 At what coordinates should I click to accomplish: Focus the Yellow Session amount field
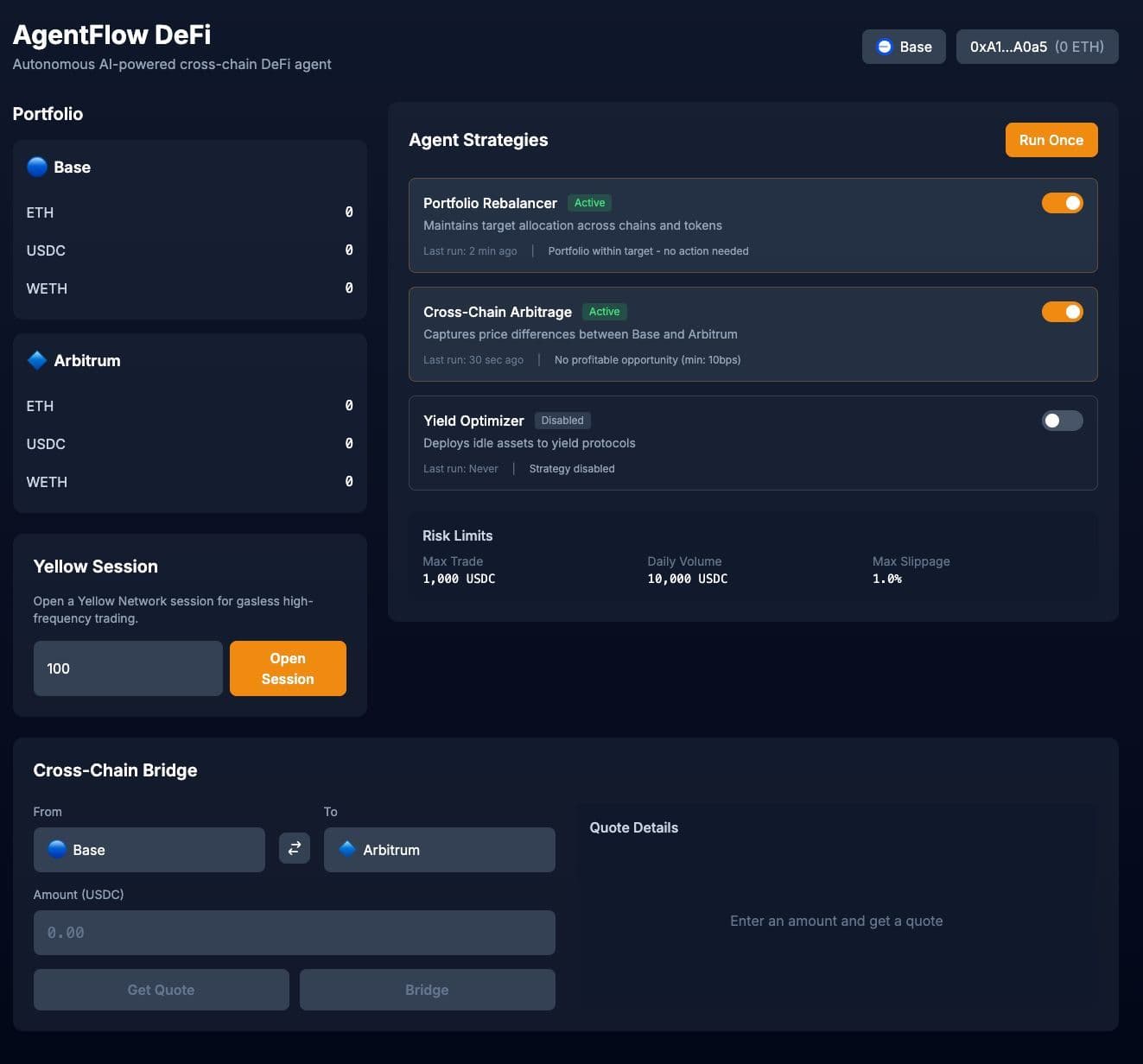(128, 668)
